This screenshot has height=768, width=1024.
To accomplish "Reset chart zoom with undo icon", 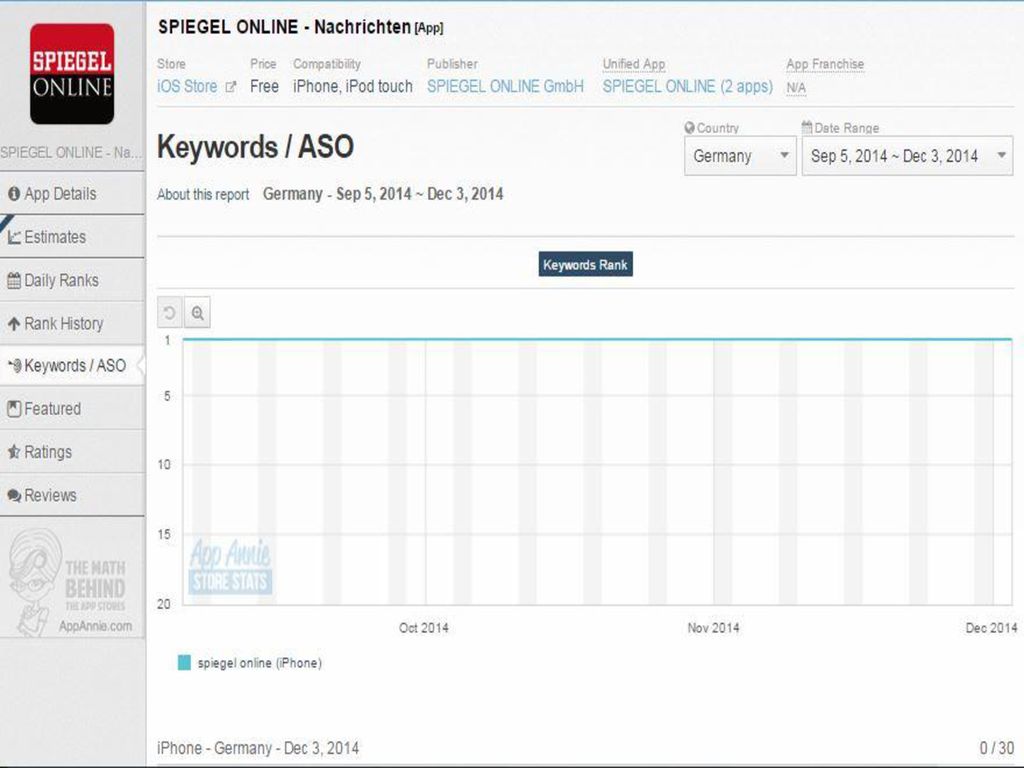I will click(170, 313).
